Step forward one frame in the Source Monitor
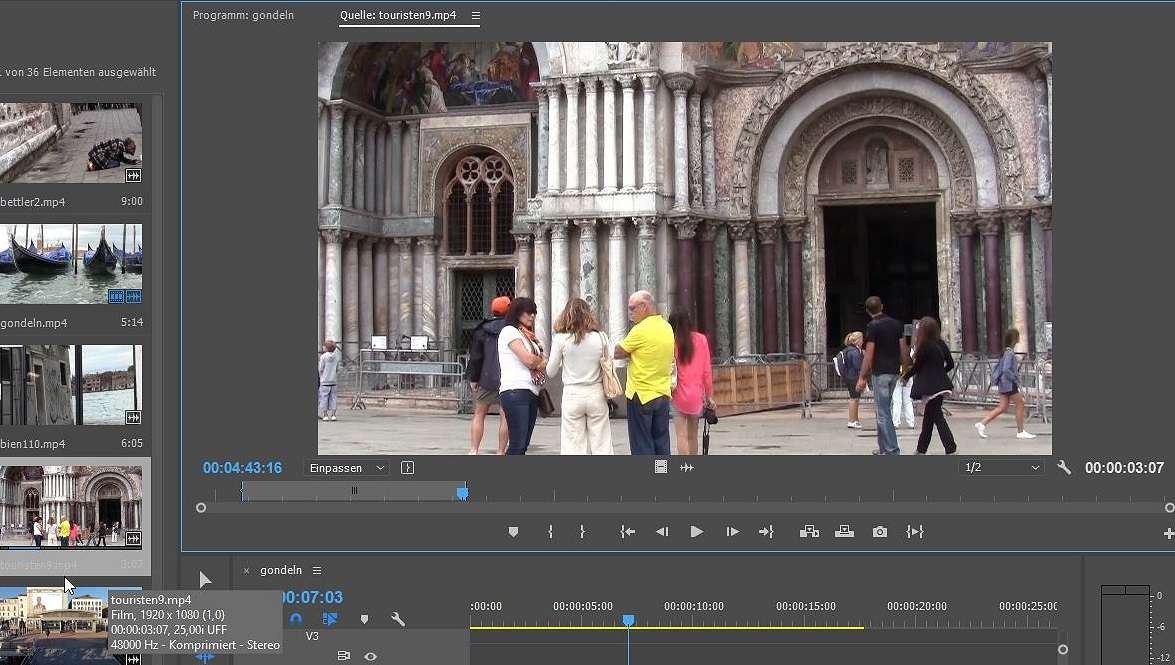The image size is (1175, 665). click(x=732, y=532)
